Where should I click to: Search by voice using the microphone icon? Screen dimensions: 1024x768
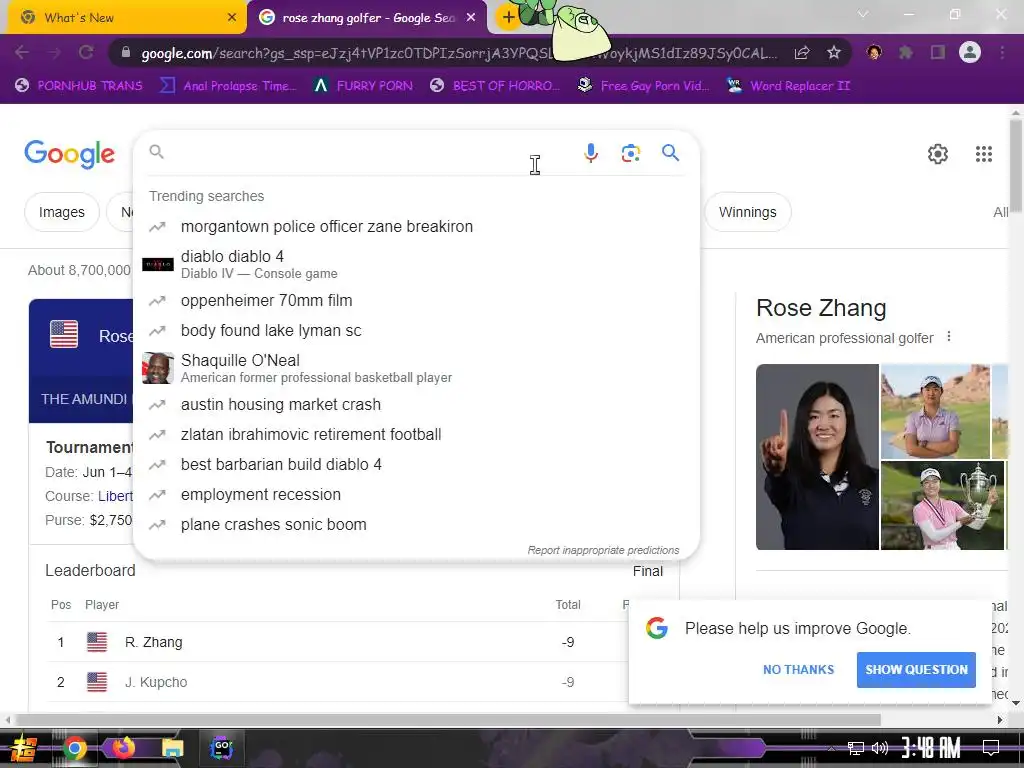590,153
